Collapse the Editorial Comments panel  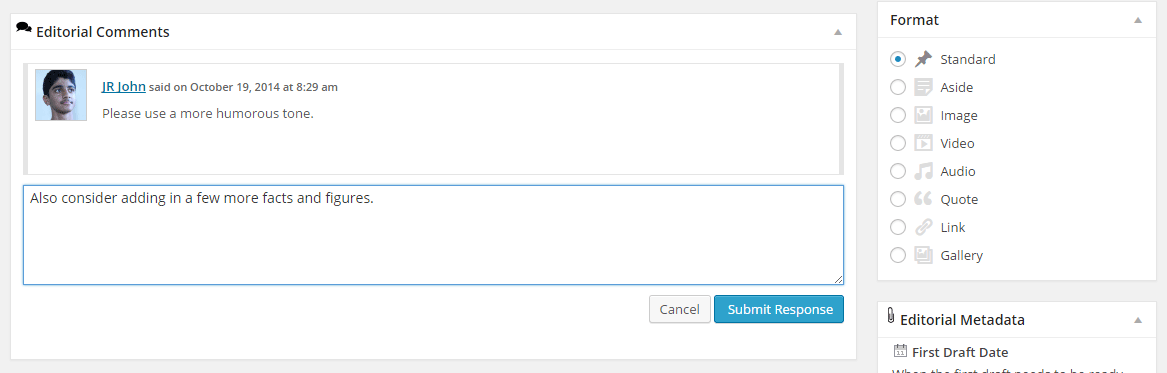click(837, 32)
